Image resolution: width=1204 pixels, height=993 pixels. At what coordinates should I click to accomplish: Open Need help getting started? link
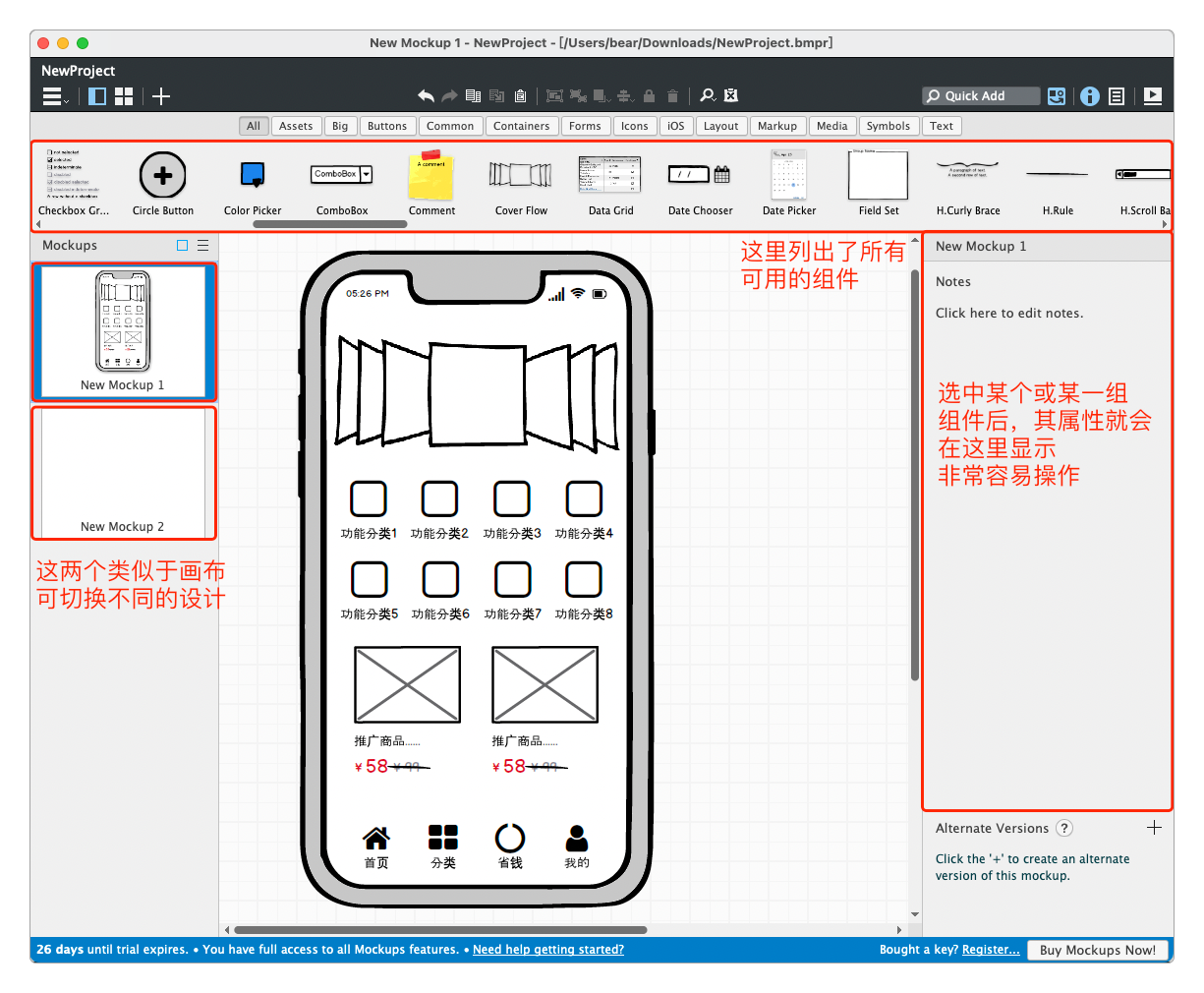point(548,950)
